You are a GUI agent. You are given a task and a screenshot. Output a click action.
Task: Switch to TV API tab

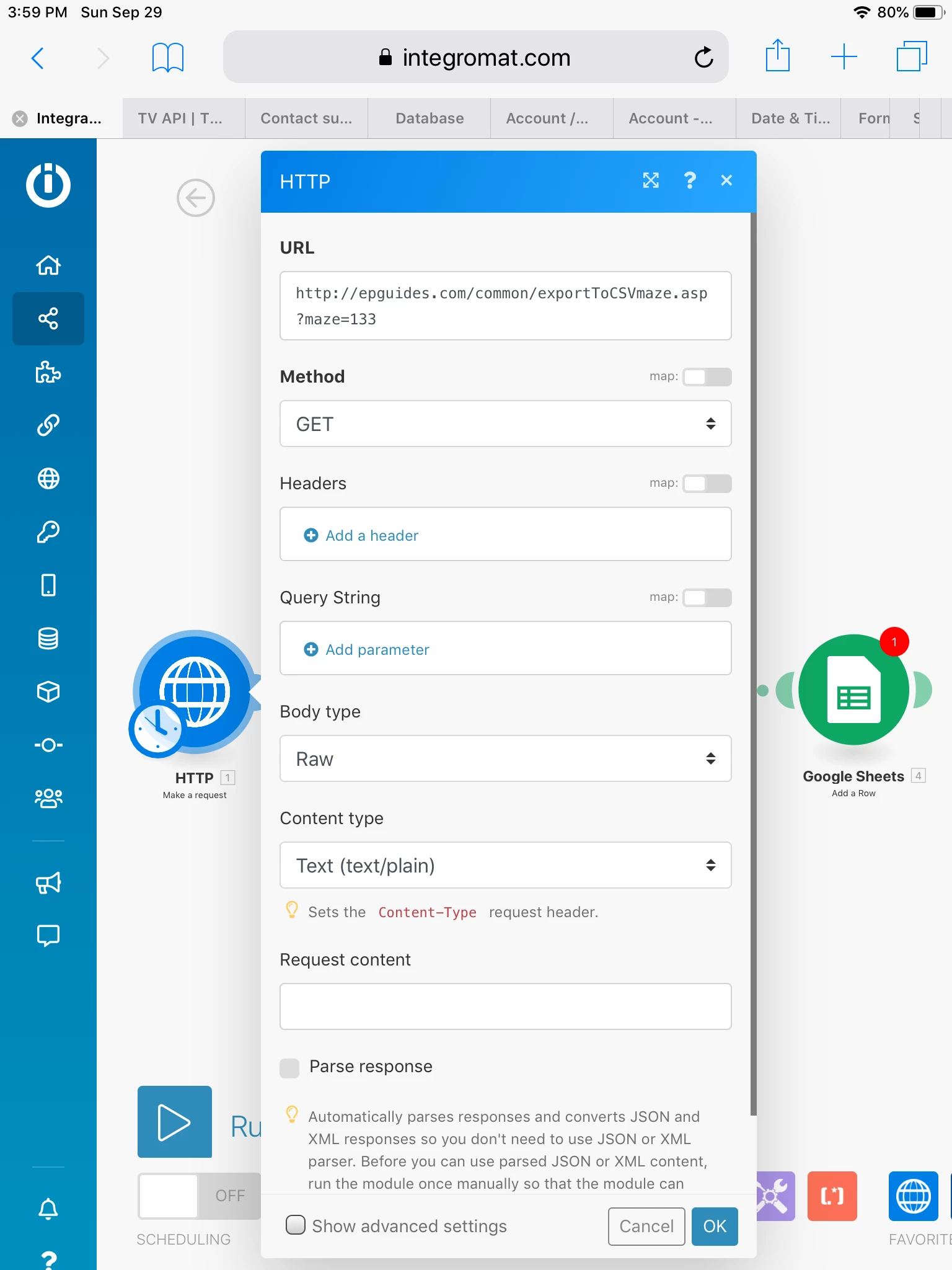coord(183,118)
